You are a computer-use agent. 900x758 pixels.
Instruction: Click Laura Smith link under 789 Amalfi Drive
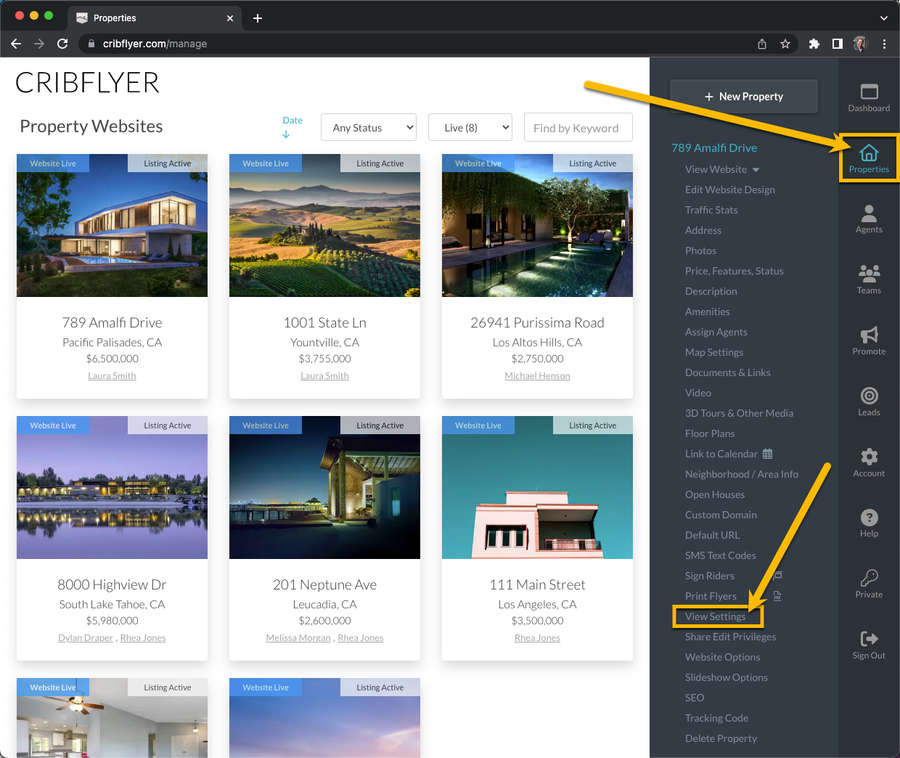(112, 376)
